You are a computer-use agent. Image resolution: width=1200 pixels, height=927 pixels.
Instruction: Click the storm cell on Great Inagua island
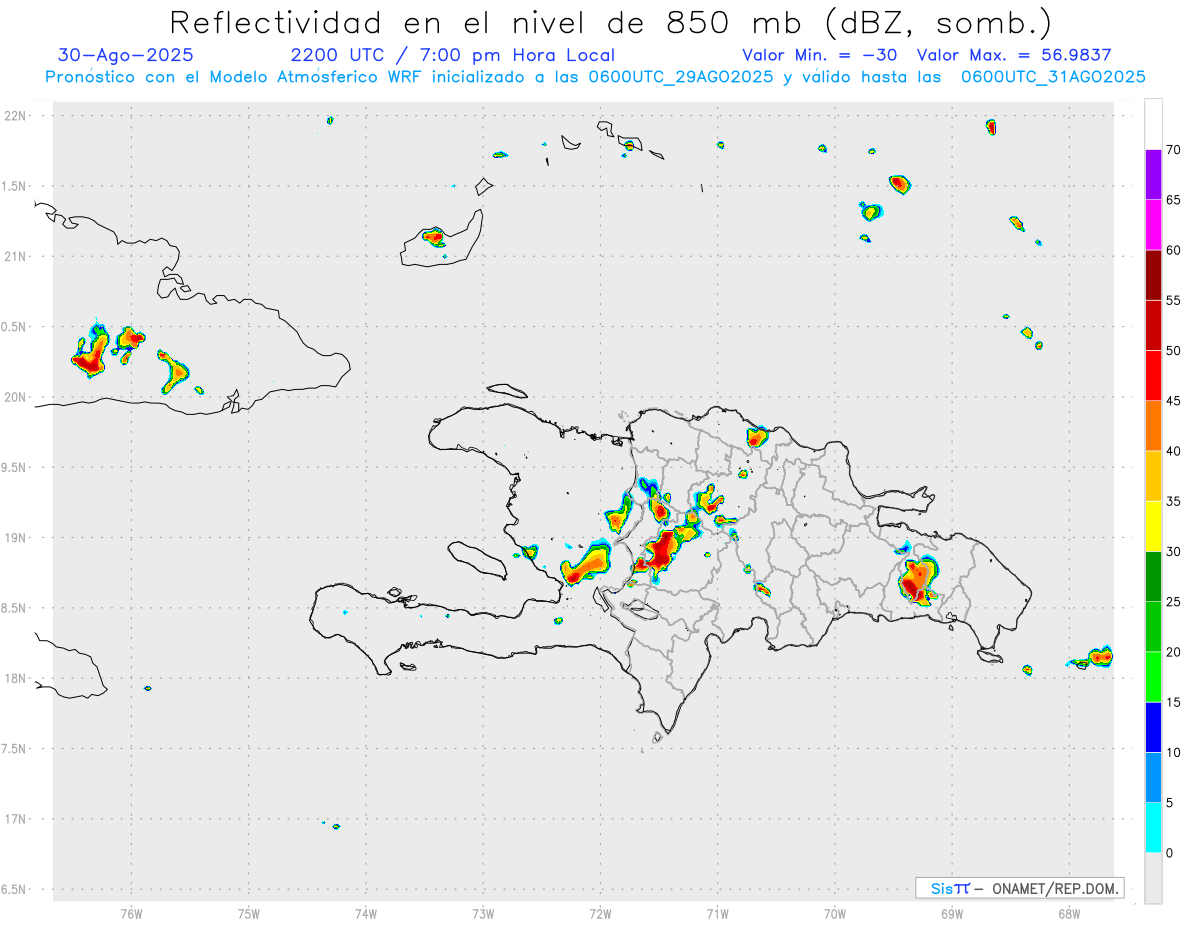click(x=433, y=237)
